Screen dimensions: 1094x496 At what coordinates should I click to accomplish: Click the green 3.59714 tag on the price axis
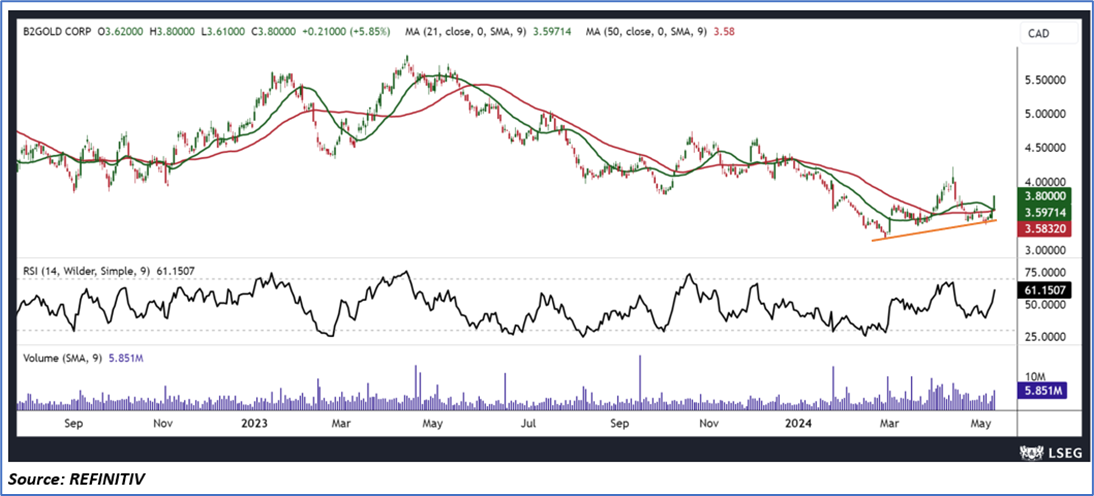1043,212
